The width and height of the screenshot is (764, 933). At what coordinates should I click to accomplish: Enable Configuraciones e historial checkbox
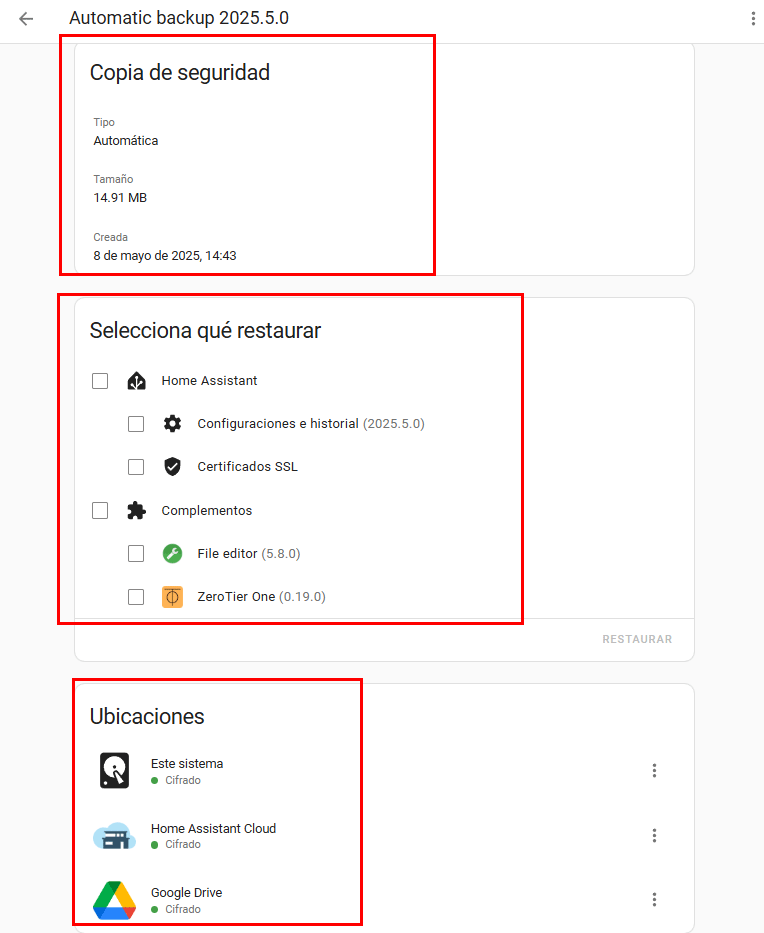(136, 424)
